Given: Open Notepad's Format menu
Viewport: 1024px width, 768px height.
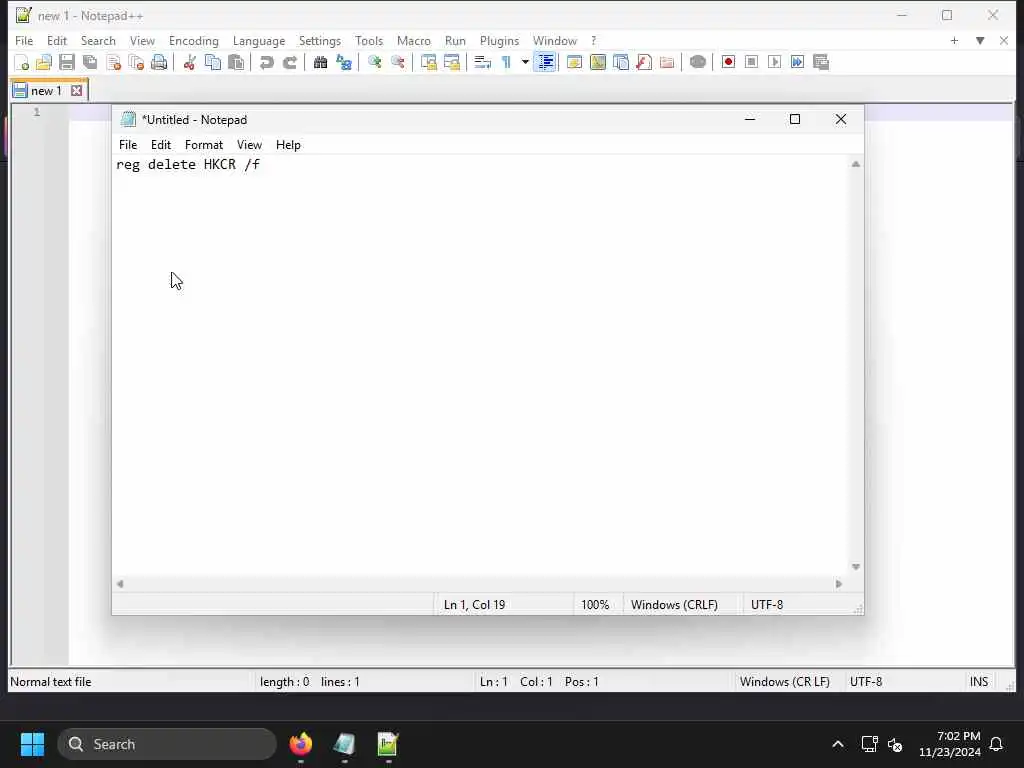Looking at the screenshot, I should (204, 145).
